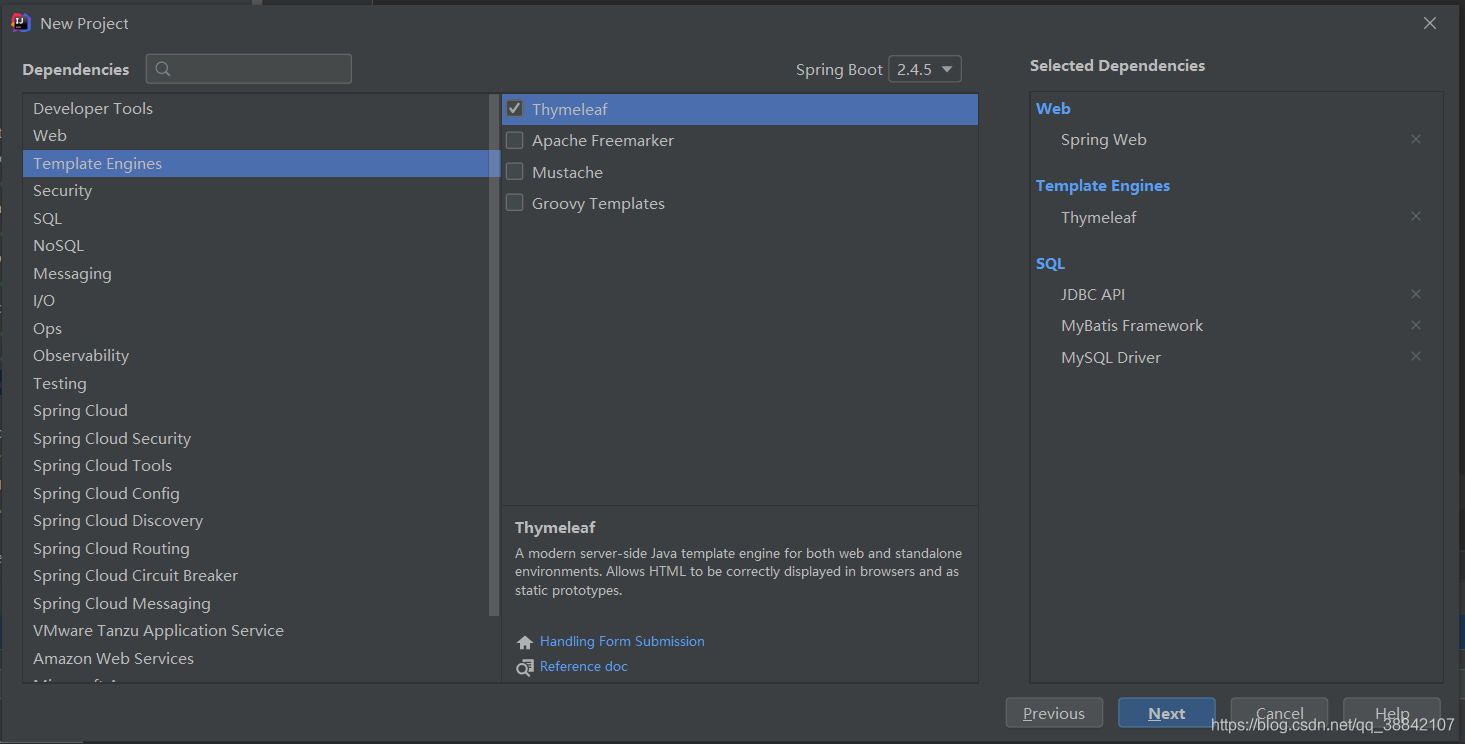Choose Spring Cloud Routing category
The height and width of the screenshot is (744, 1465).
pos(255,548)
